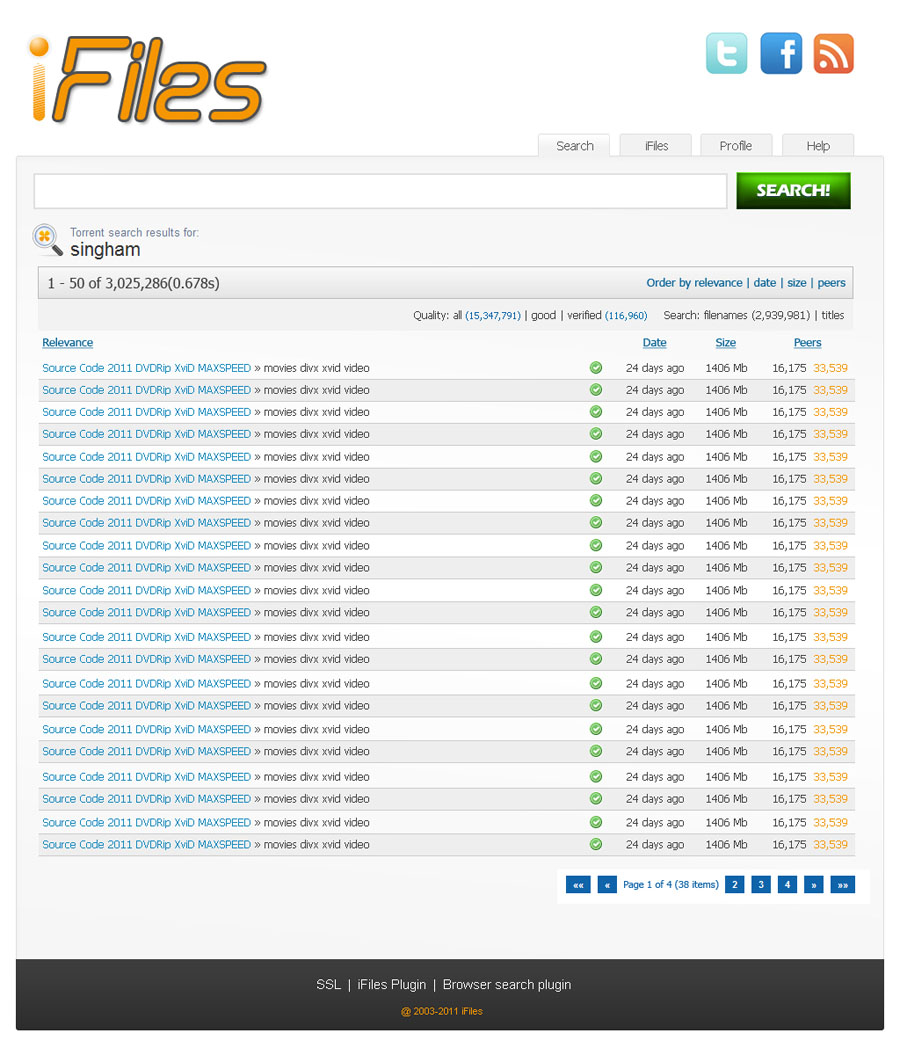Focus the torrent search input field
The width and height of the screenshot is (900, 1055).
point(380,191)
